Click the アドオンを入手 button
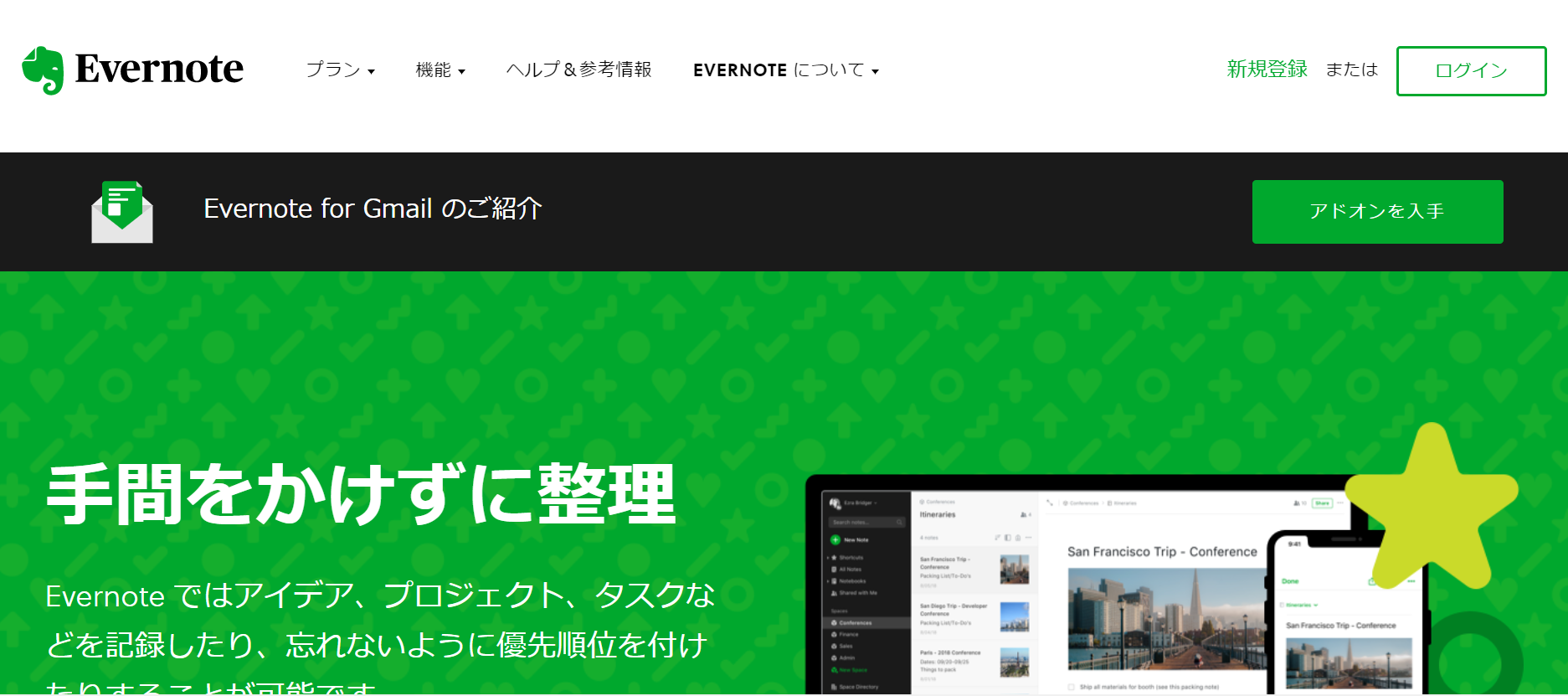The image size is (1568, 696). click(x=1377, y=212)
